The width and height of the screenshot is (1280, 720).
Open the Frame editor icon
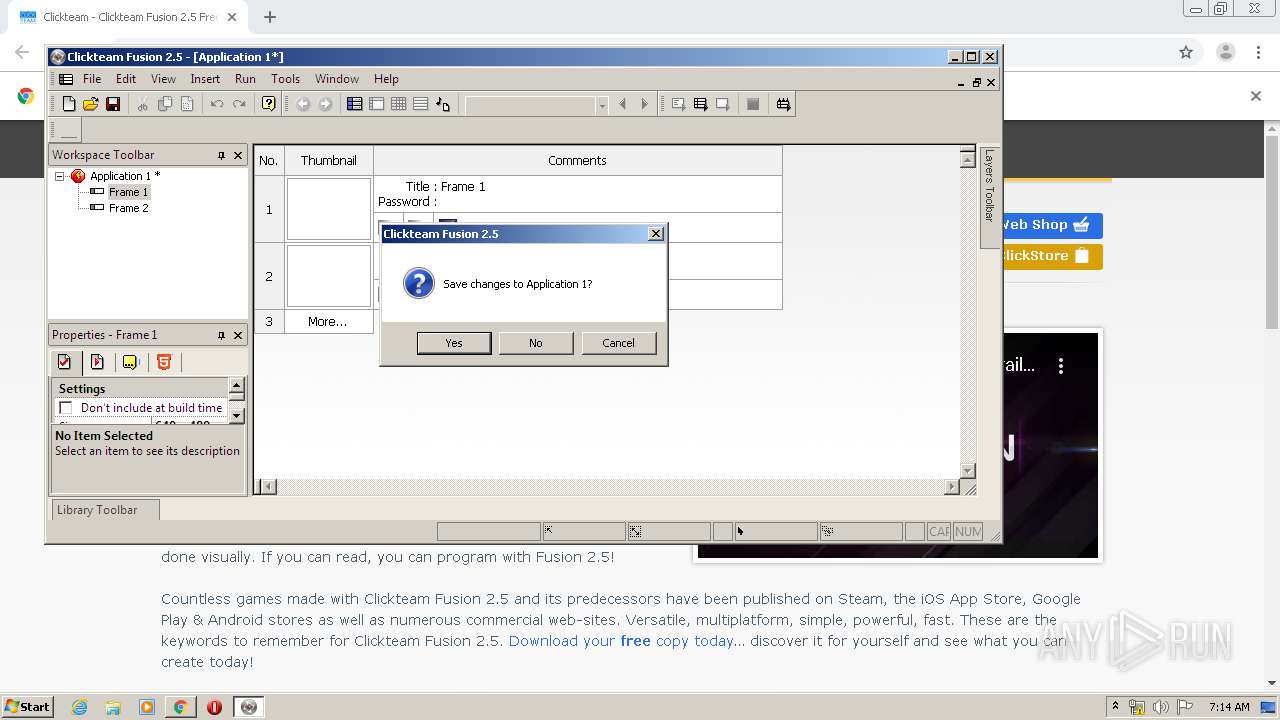point(376,104)
